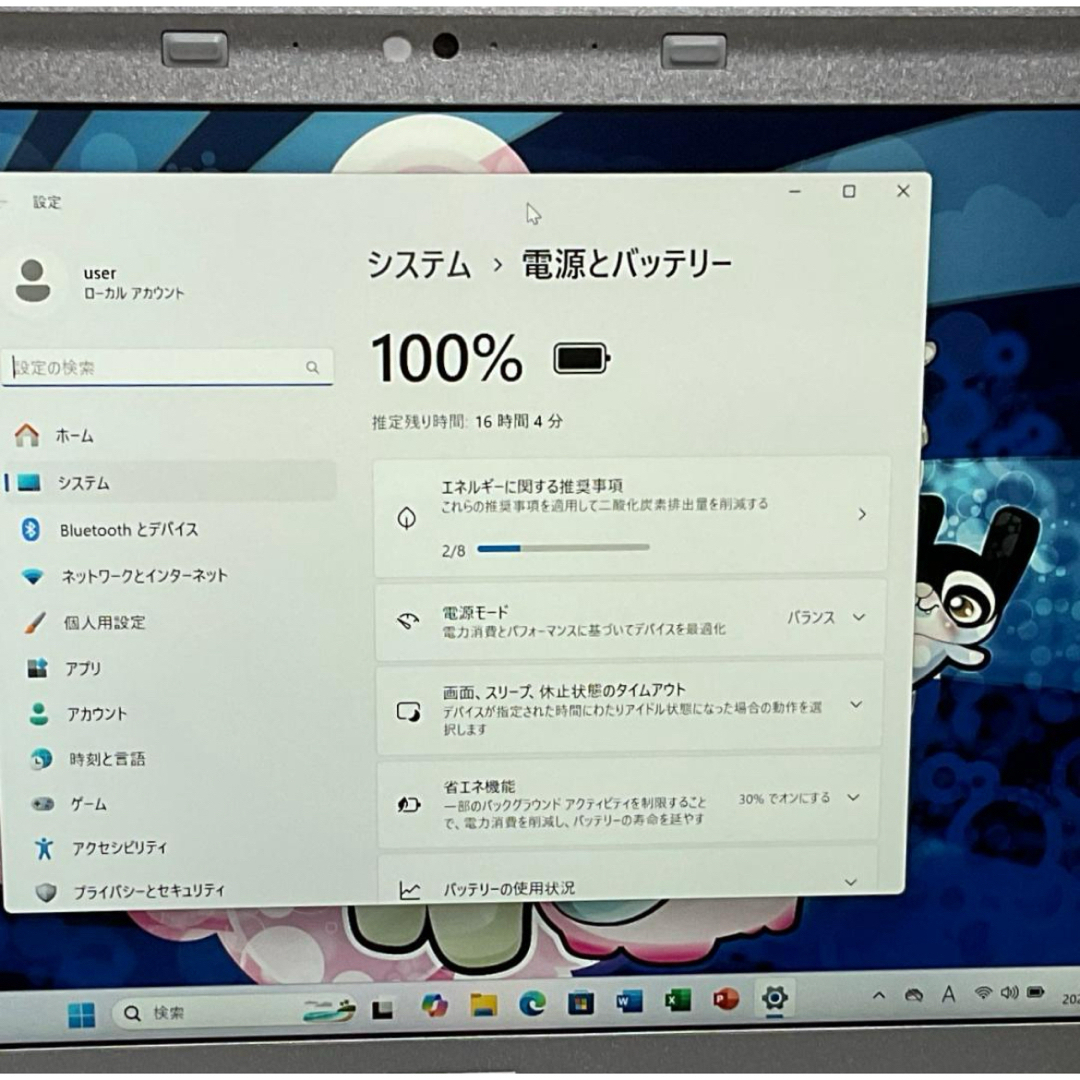The image size is (1080, 1080).
Task: Click the shield icon for プライバシーとセキュリティ
Action: 46,893
